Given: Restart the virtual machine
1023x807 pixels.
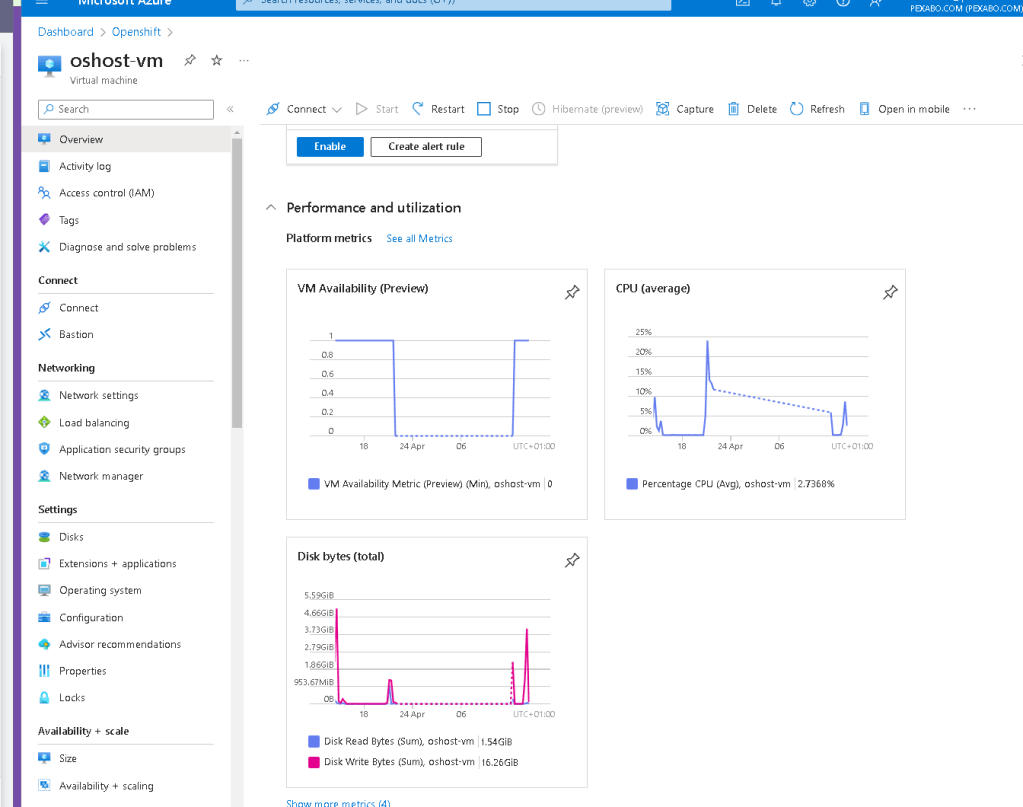Looking at the screenshot, I should tap(438, 109).
